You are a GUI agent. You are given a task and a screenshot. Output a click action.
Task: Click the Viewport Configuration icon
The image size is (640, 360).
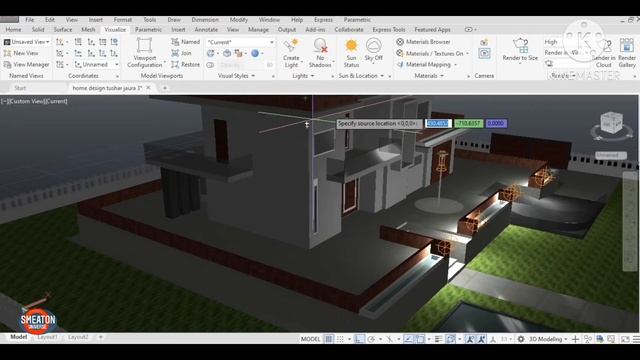pyautogui.click(x=144, y=45)
